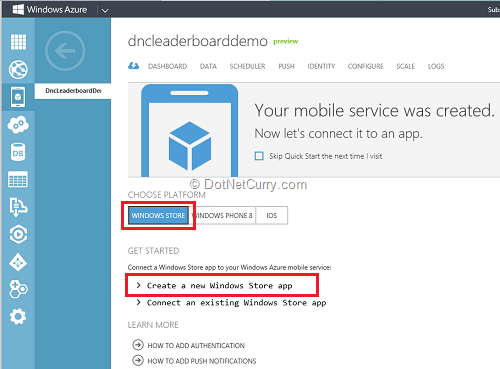This screenshot has height=369, width=500.
Task: Go back using circled arrow button
Action: point(65,51)
